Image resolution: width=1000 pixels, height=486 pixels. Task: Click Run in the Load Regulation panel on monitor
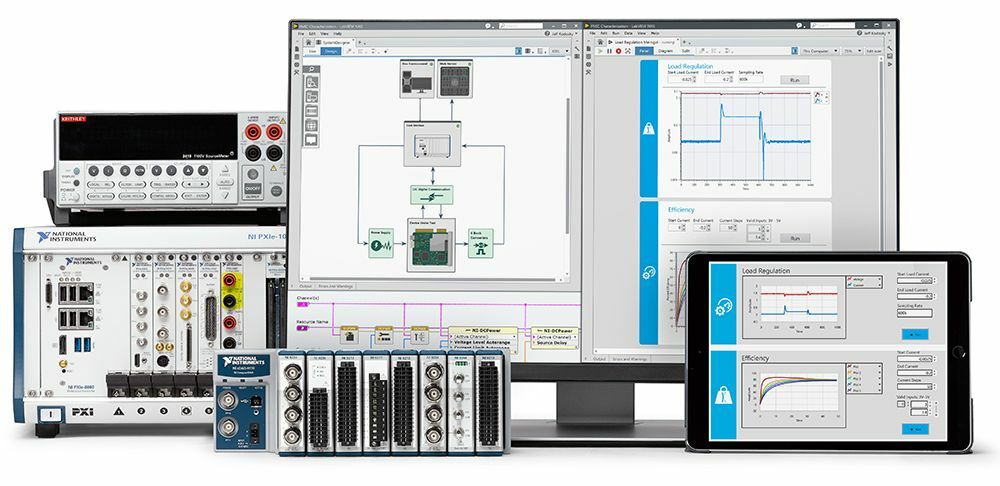click(x=795, y=79)
